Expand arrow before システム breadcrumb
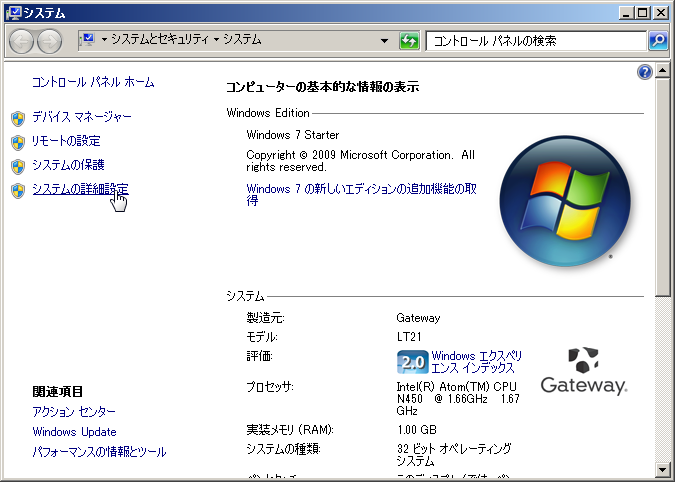 point(216,40)
